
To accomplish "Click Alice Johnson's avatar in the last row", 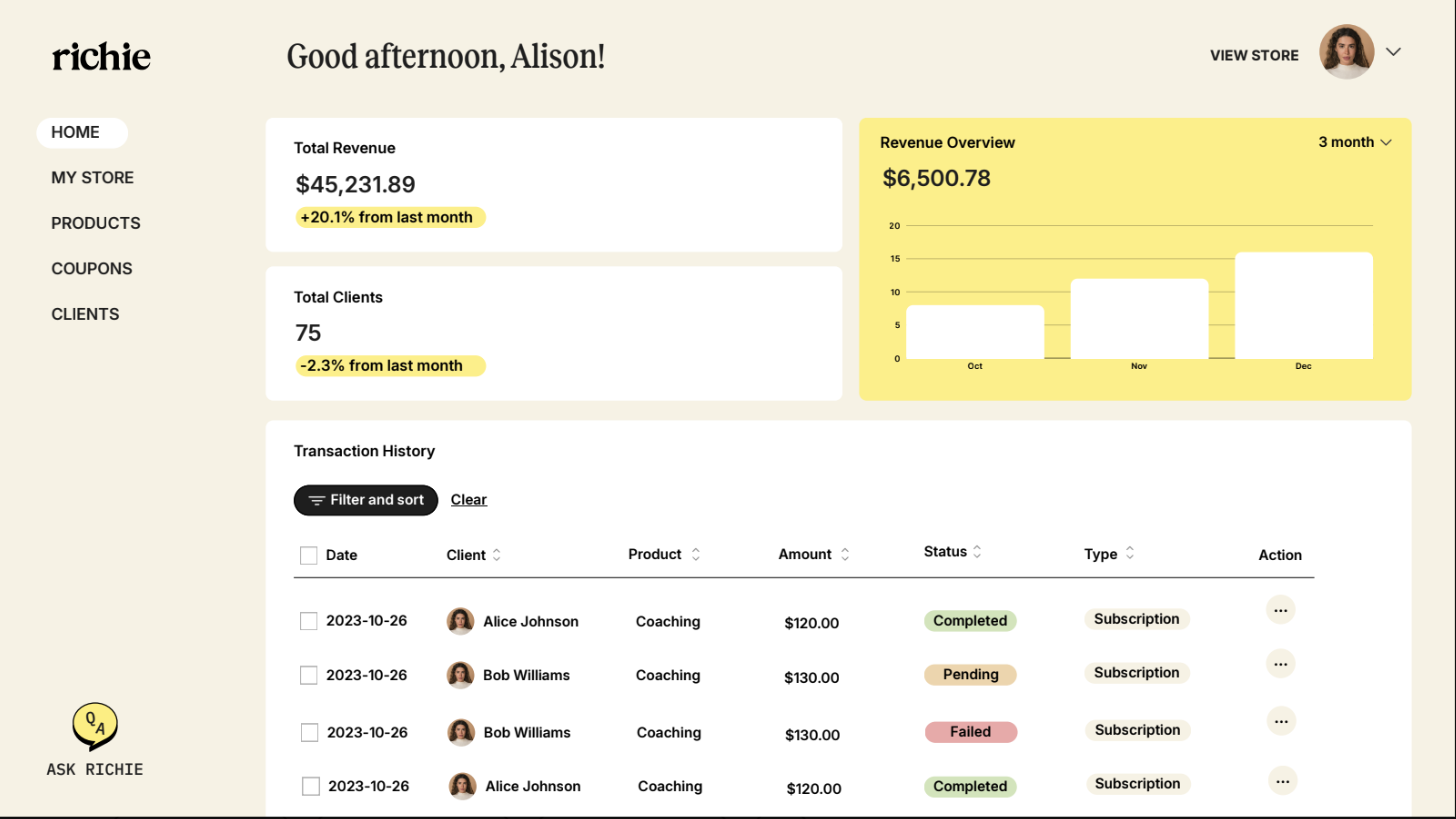I will coord(462,786).
